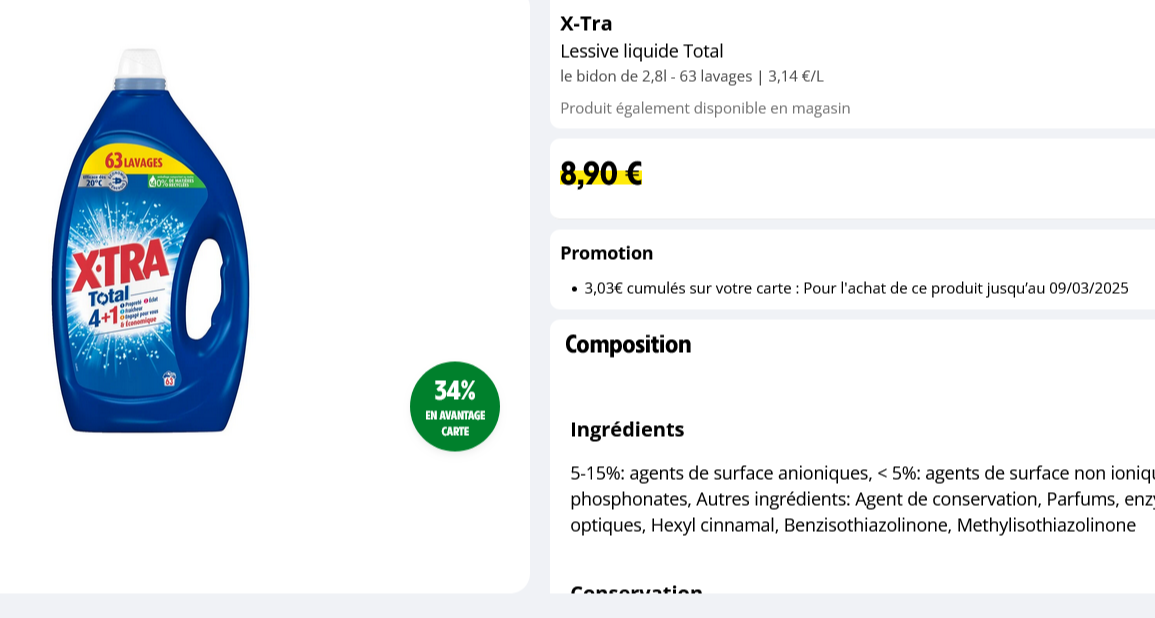The width and height of the screenshot is (1155, 618).
Task: Switch to the Promotion section
Action: pyautogui.click(x=607, y=253)
